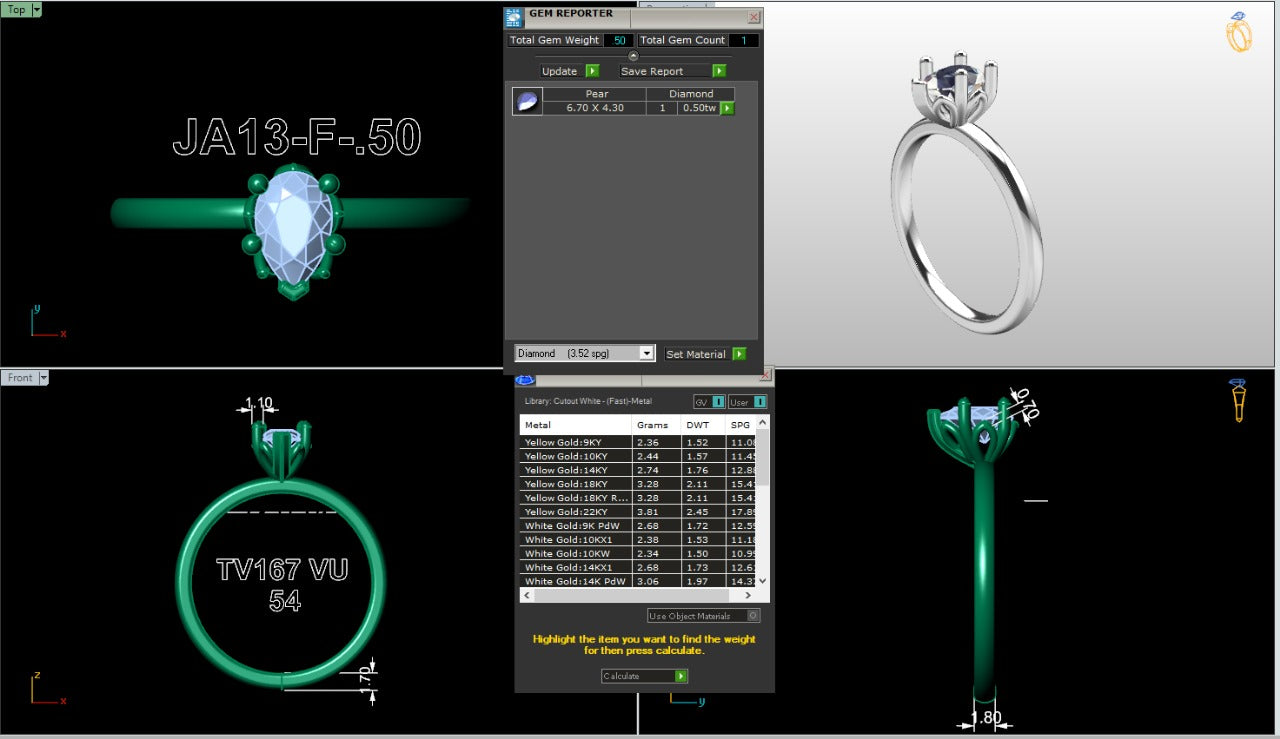Click the metal list scroll up arrow
Image resolution: width=1280 pixels, height=739 pixels.
pyautogui.click(x=764, y=422)
